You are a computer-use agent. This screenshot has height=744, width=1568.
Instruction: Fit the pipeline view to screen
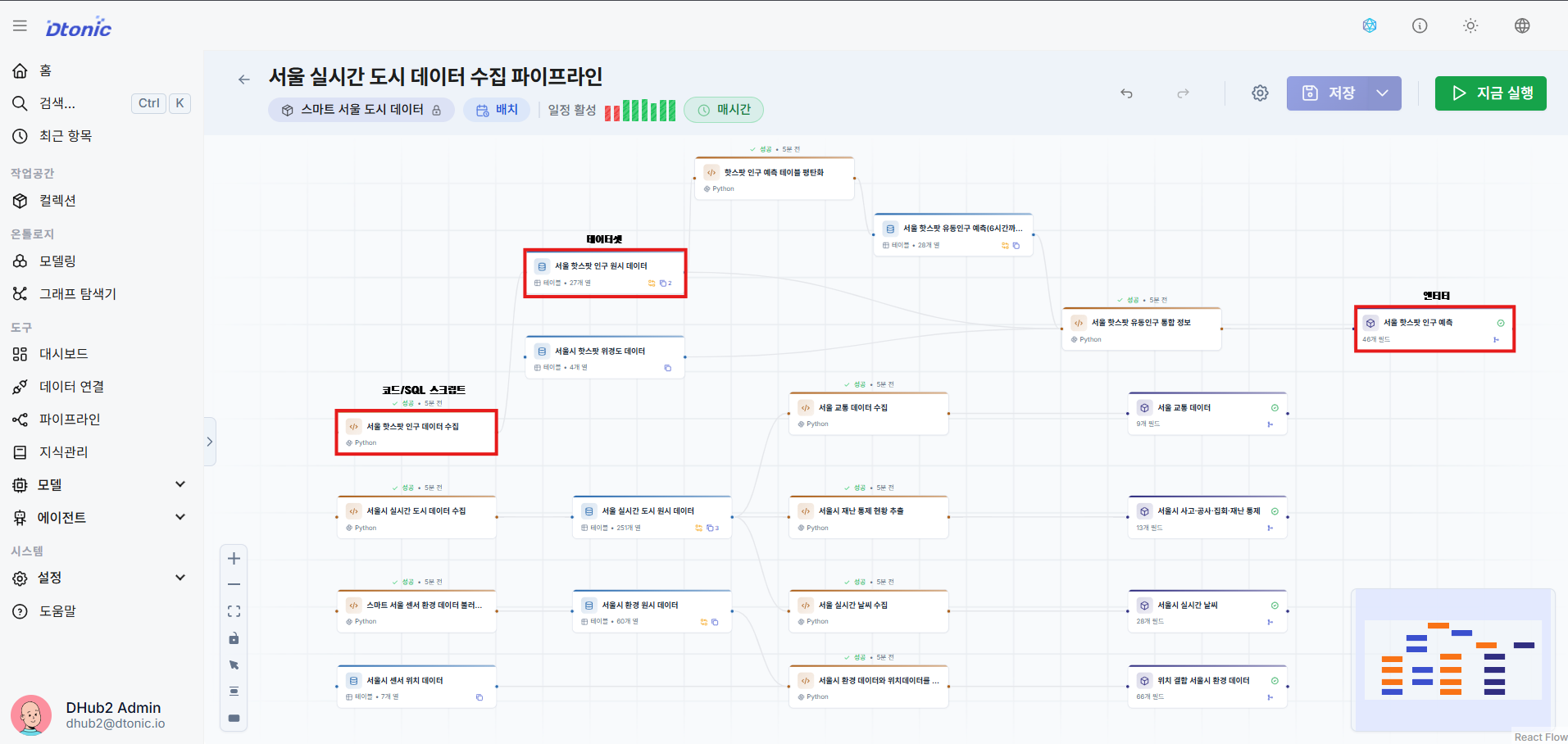pyautogui.click(x=234, y=611)
